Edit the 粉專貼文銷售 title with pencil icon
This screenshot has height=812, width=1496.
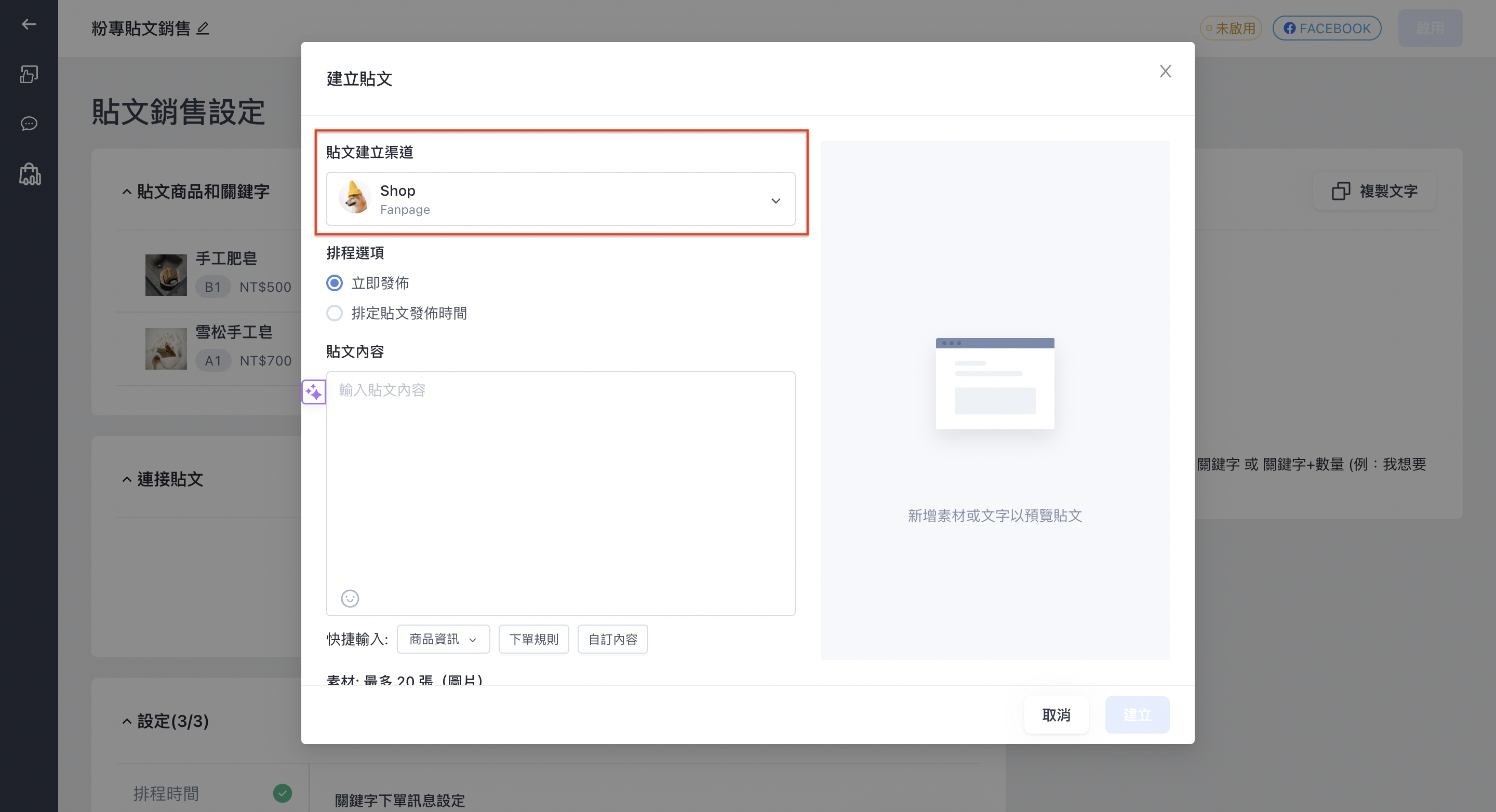[x=203, y=29]
